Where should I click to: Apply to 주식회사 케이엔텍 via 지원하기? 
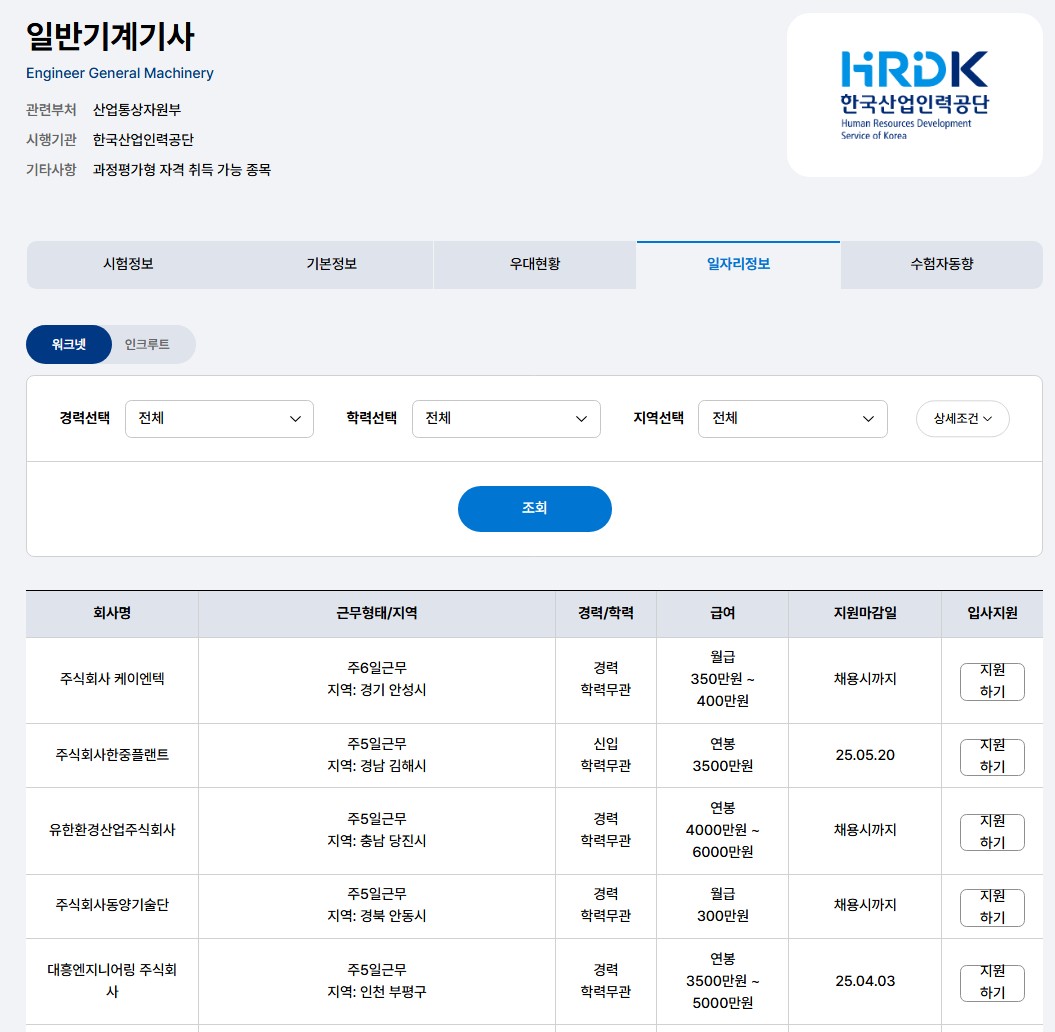pyautogui.click(x=991, y=681)
